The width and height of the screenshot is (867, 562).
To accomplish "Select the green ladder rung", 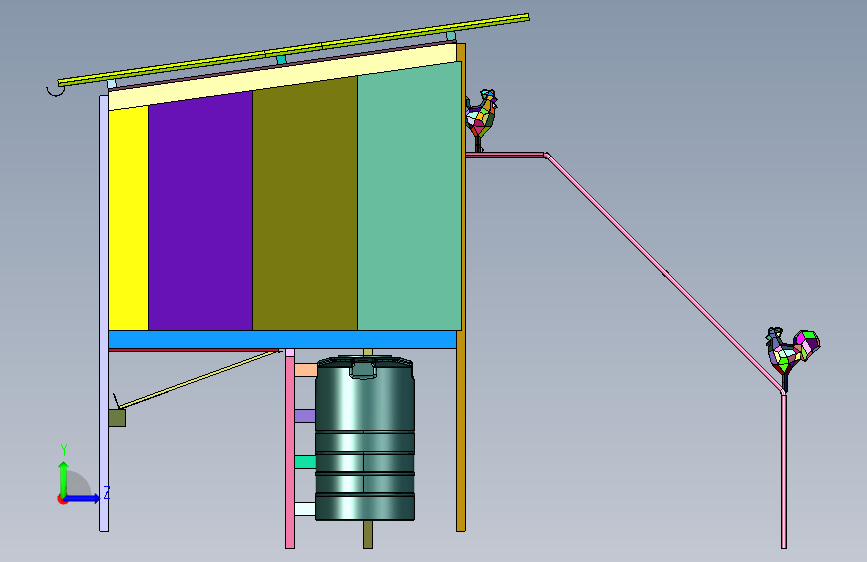I will [x=305, y=462].
